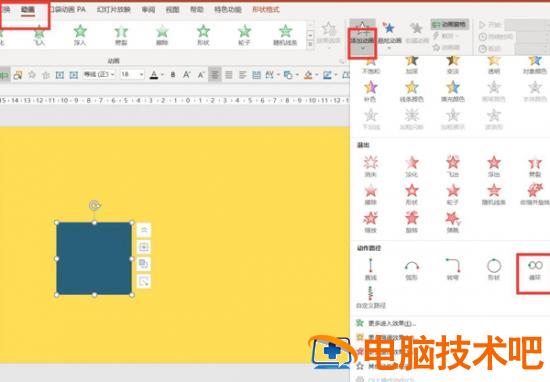550x382 pixels.
Task: Pick the 飞出 (Fly Out) exit effect
Action: pos(453,166)
